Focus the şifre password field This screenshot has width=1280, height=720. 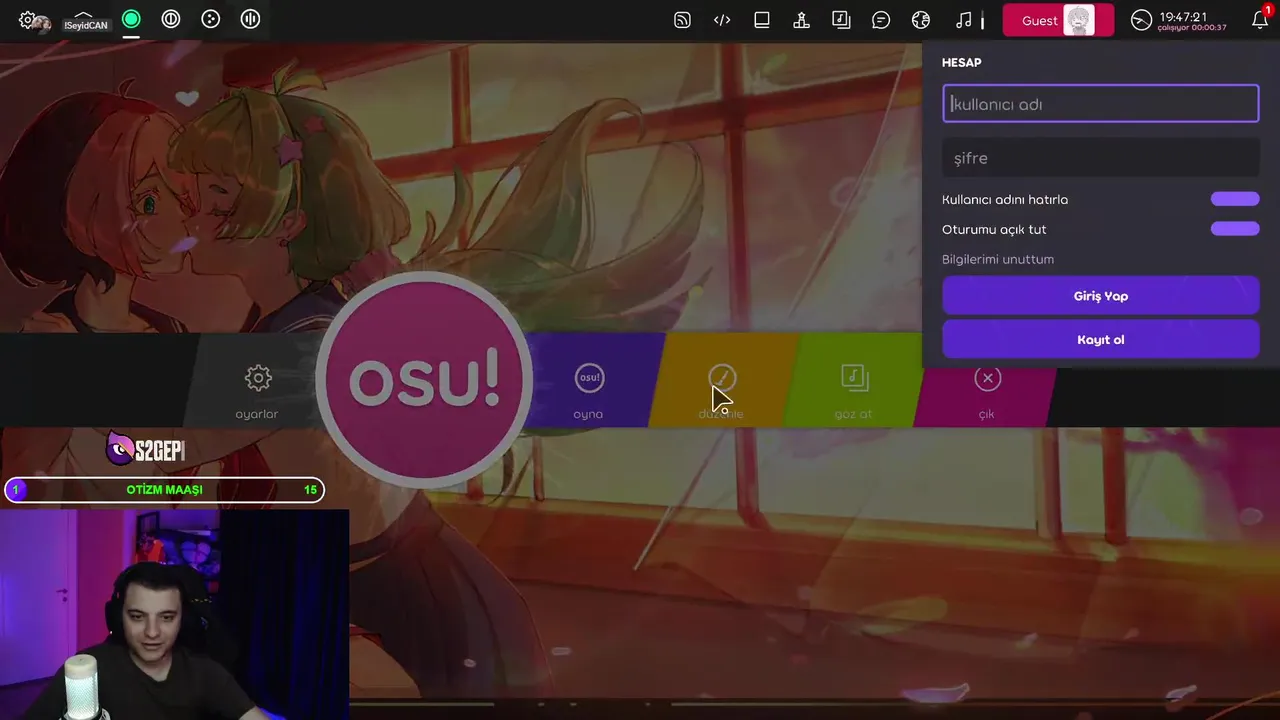1100,158
